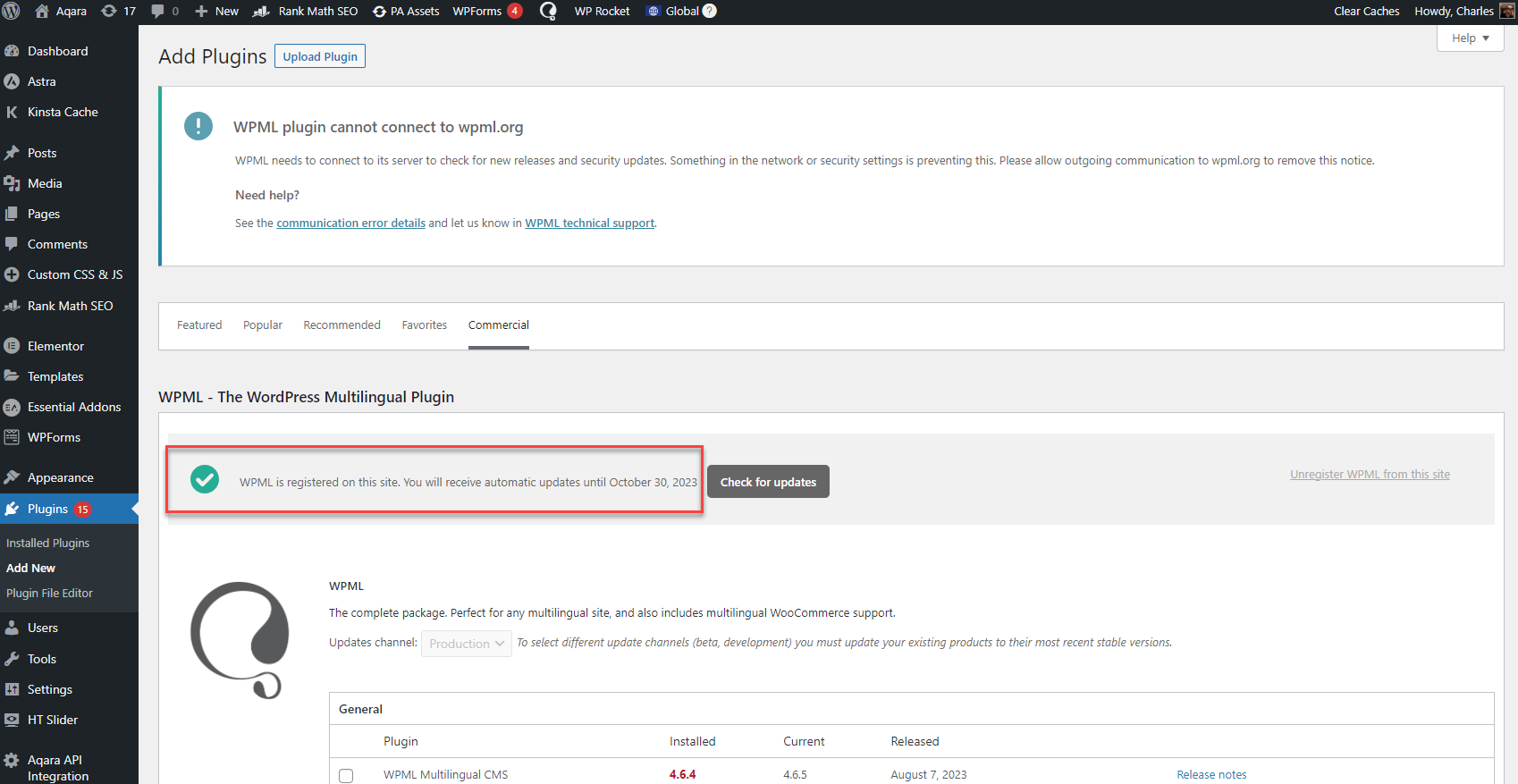Open Charles's user avatar
Viewport: 1518px width, 784px height.
1507,11
